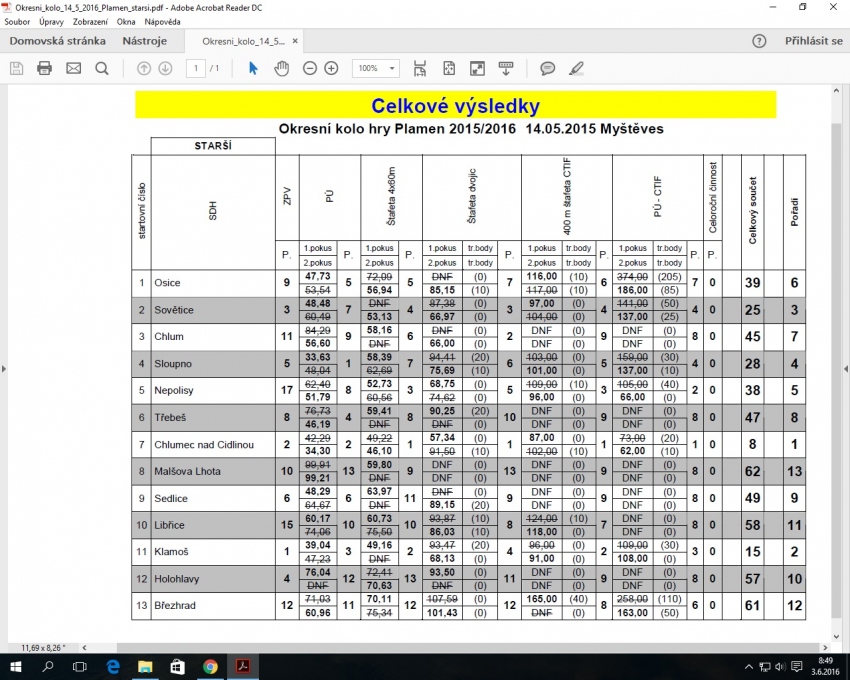This screenshot has height=680, width=850.
Task: Open the Find text magnifier icon
Action: [x=101, y=68]
